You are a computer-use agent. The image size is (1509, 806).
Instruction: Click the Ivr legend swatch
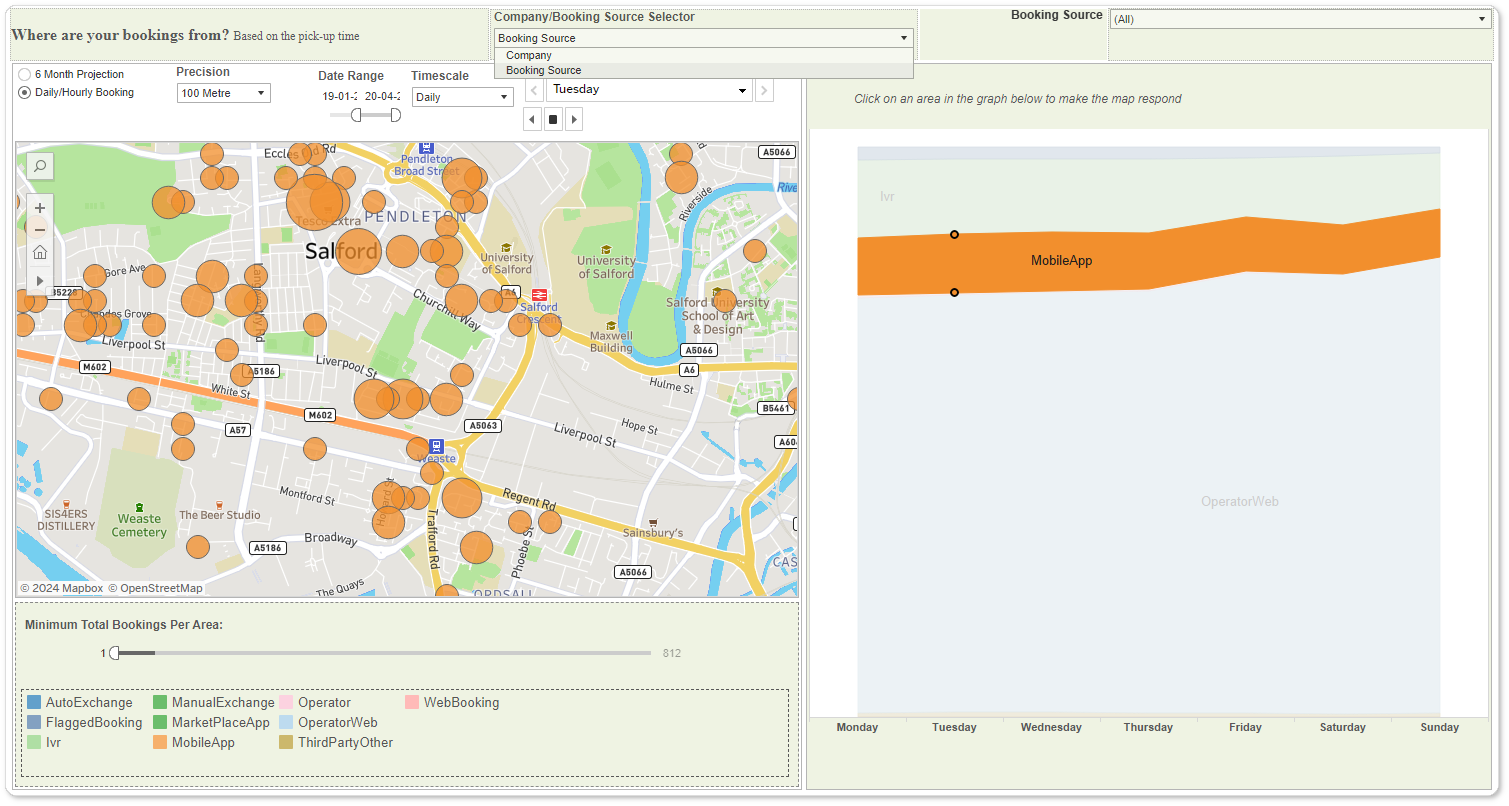tap(34, 743)
